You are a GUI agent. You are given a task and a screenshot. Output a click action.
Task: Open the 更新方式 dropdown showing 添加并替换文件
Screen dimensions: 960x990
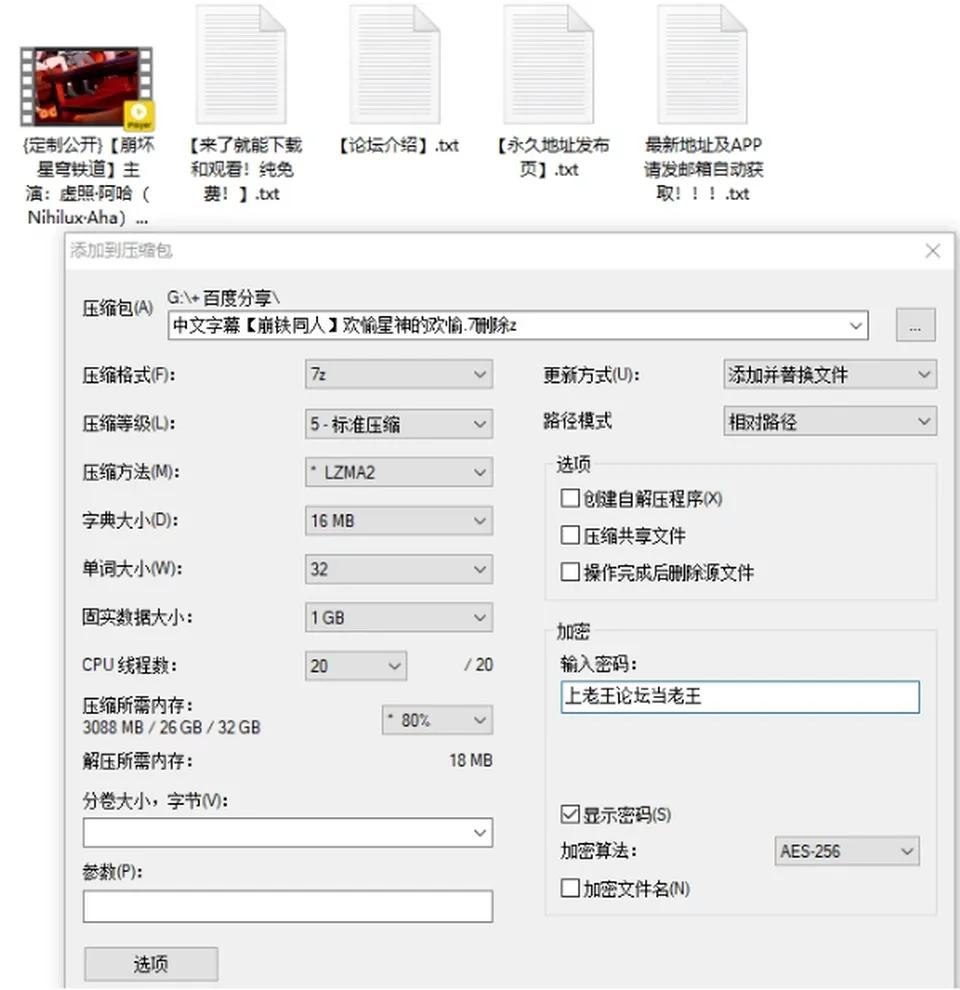[830, 374]
